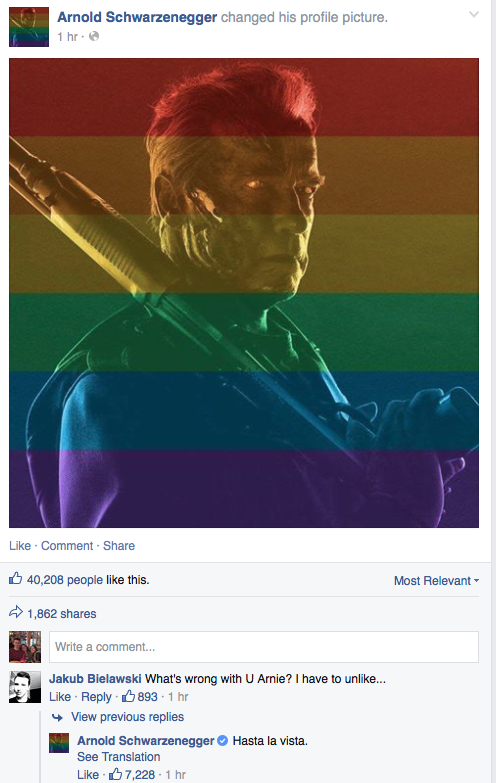Click Comment under the profile picture

click(67, 545)
